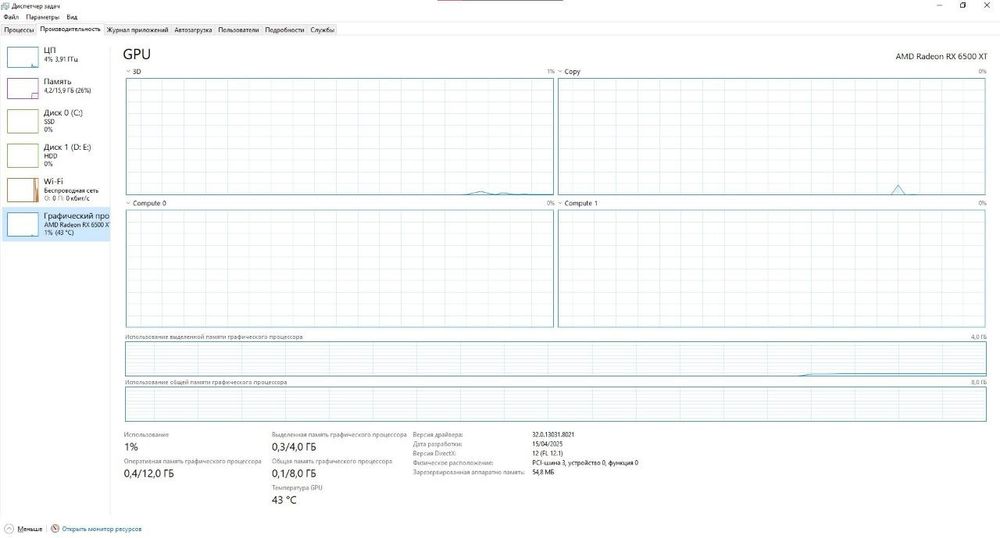Image resolution: width=1000 pixels, height=538 pixels.
Task: Open the Вид menu
Action: pyautogui.click(x=72, y=17)
